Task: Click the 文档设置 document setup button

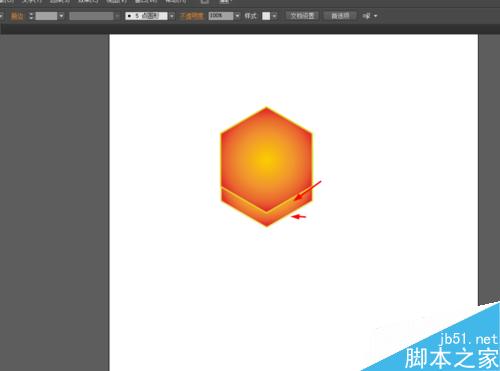Action: 302,16
